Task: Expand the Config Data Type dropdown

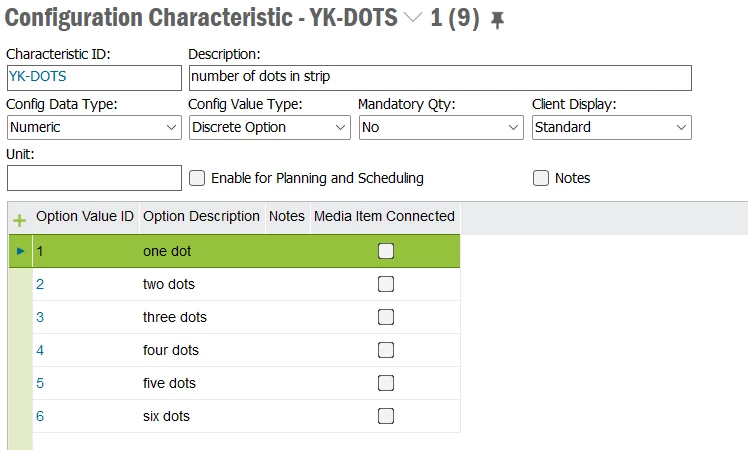Action: point(94,127)
